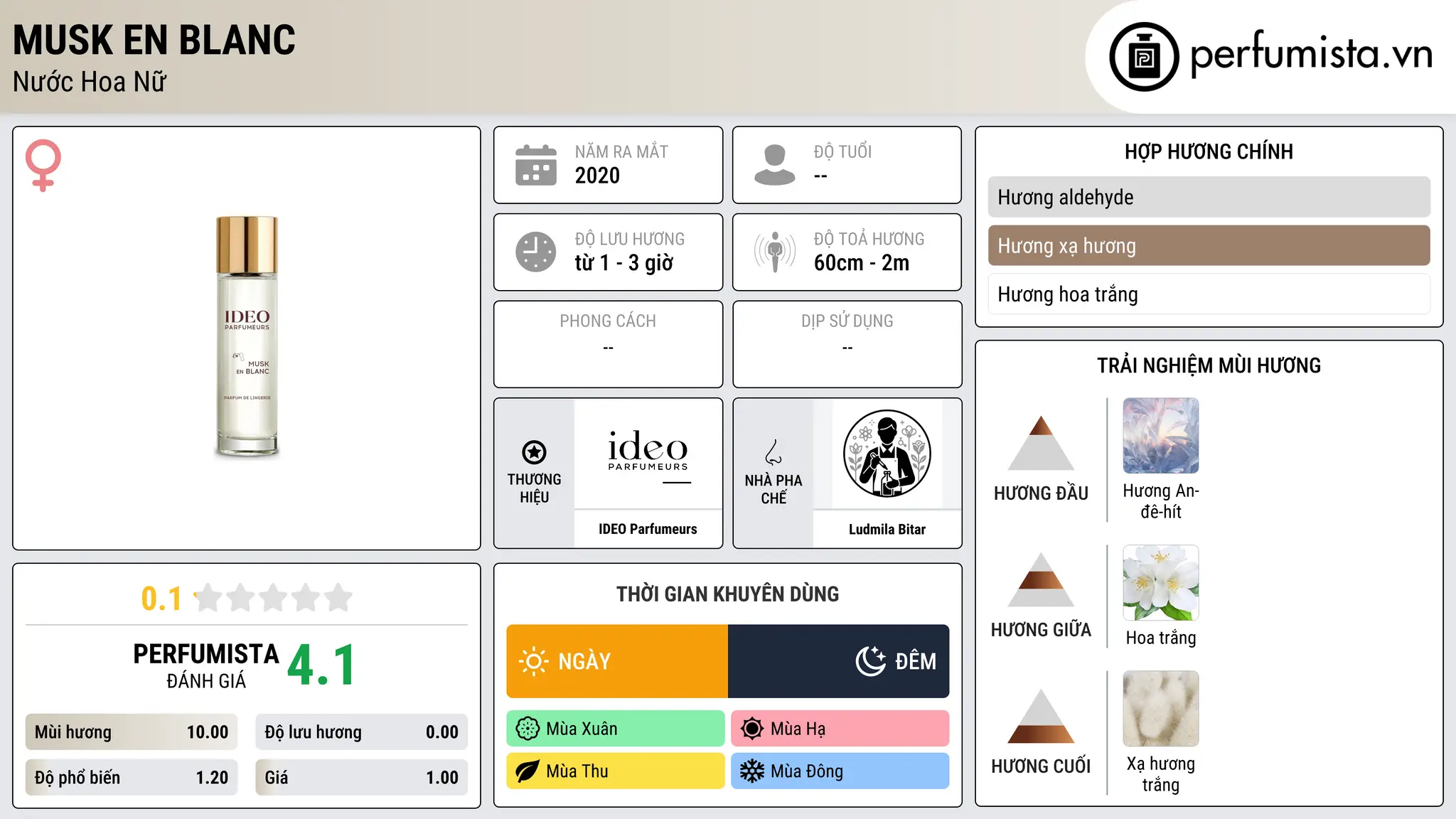Click the Hợp hương chính heading
The height and width of the screenshot is (819, 1456).
point(1209,151)
